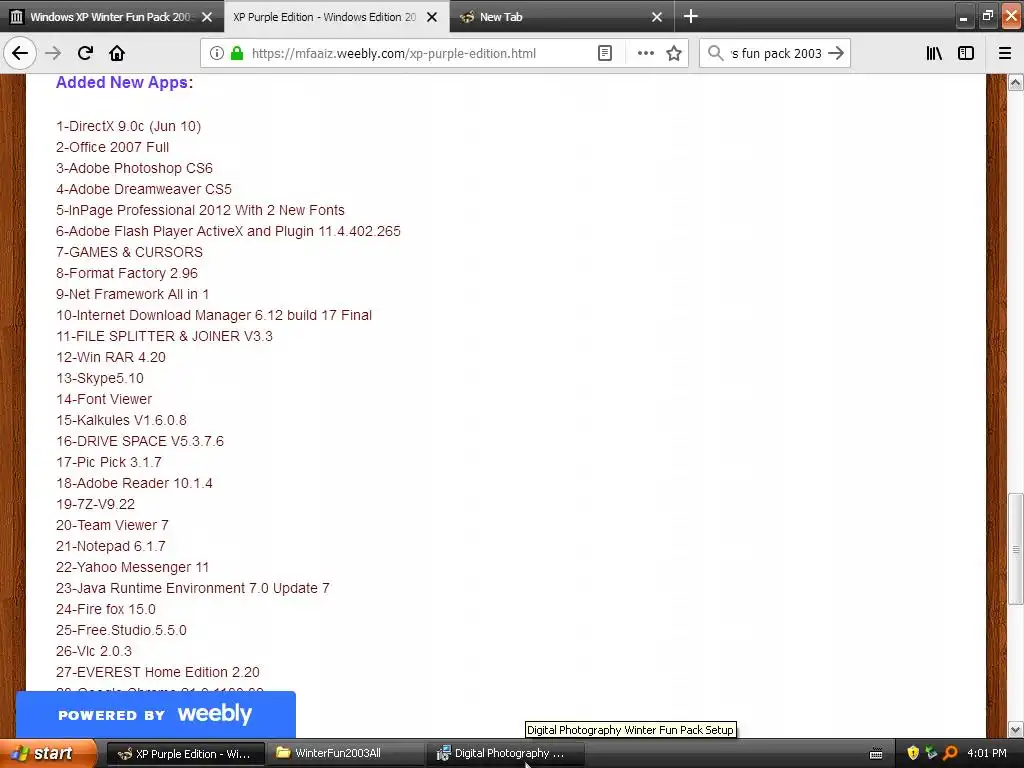
Task: Submit the search with the arrow button
Action: click(836, 54)
